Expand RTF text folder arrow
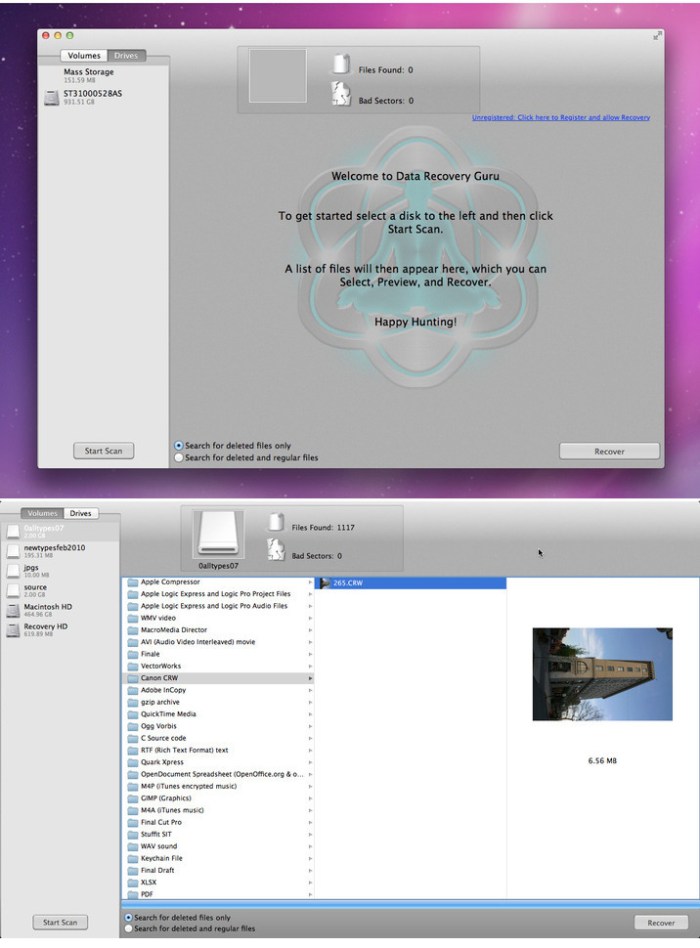700x948 pixels. 310,750
